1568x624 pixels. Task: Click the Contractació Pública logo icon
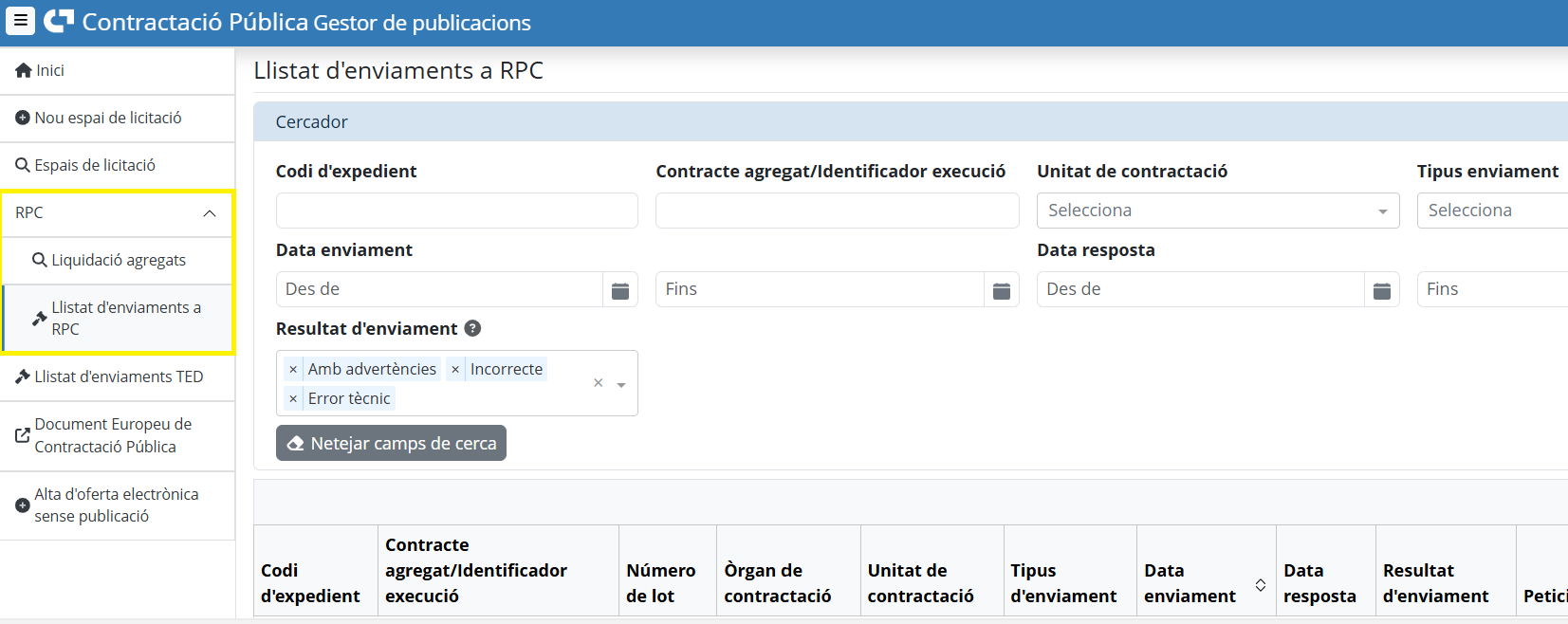59,21
